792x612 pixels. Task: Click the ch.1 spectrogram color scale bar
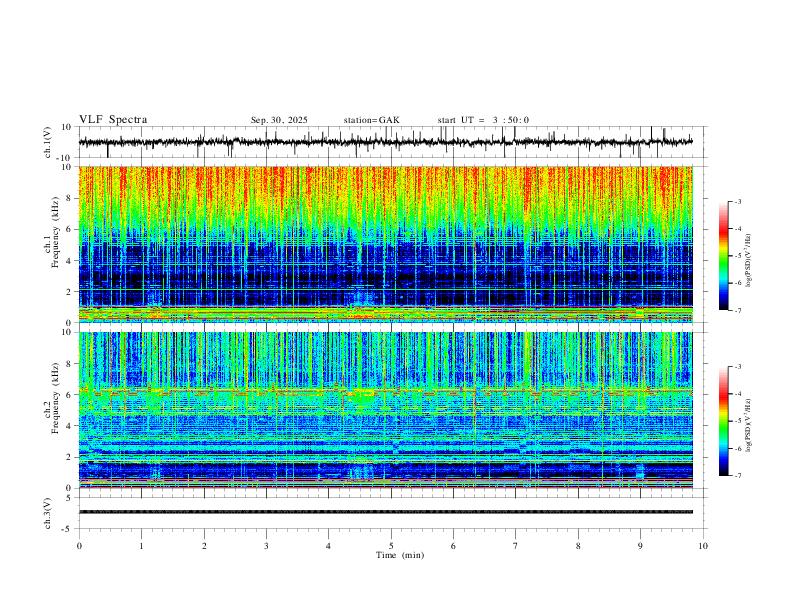click(723, 256)
